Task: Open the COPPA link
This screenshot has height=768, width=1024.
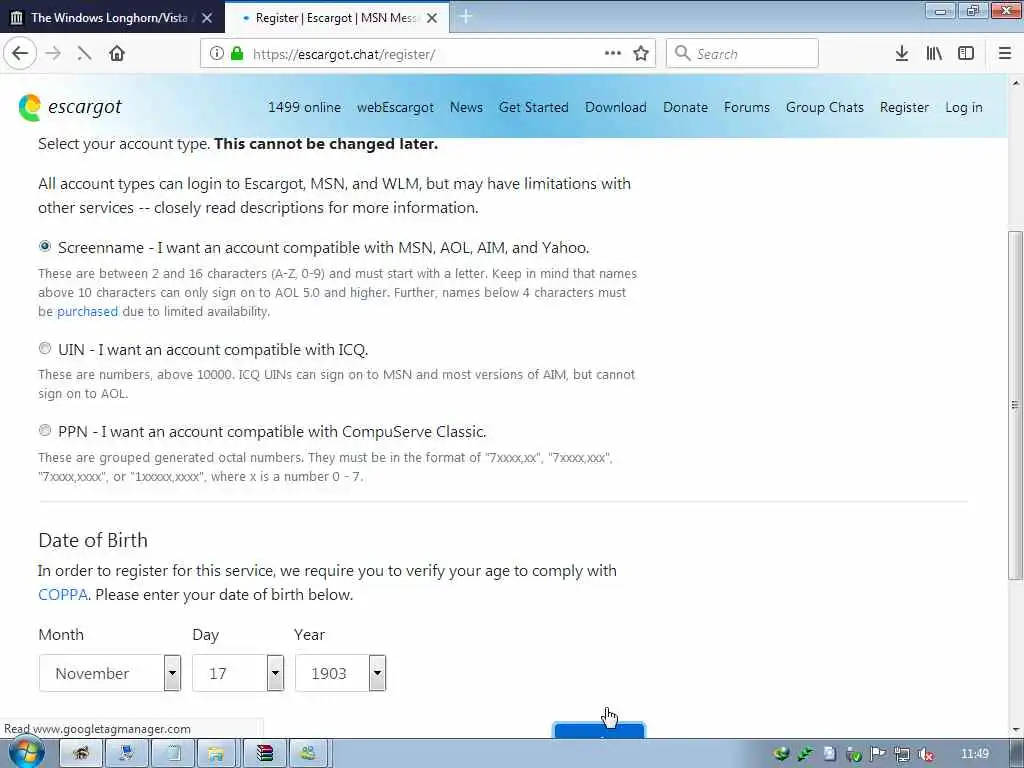Action: (63, 594)
